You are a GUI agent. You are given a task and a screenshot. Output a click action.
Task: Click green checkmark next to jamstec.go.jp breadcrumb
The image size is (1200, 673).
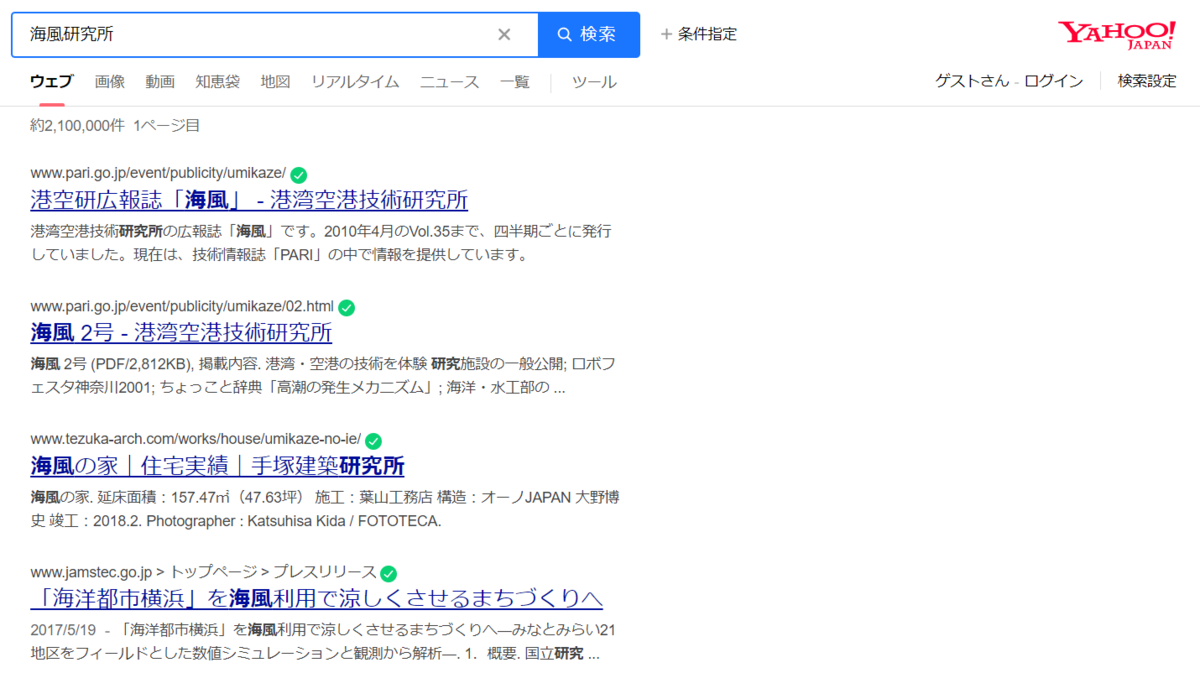[x=389, y=573]
